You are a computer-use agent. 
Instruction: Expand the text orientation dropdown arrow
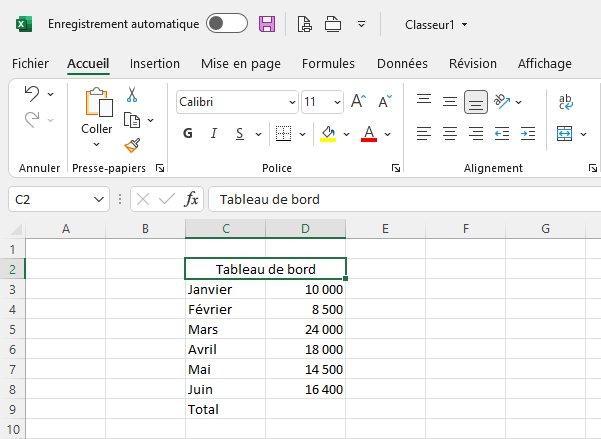[518, 102]
